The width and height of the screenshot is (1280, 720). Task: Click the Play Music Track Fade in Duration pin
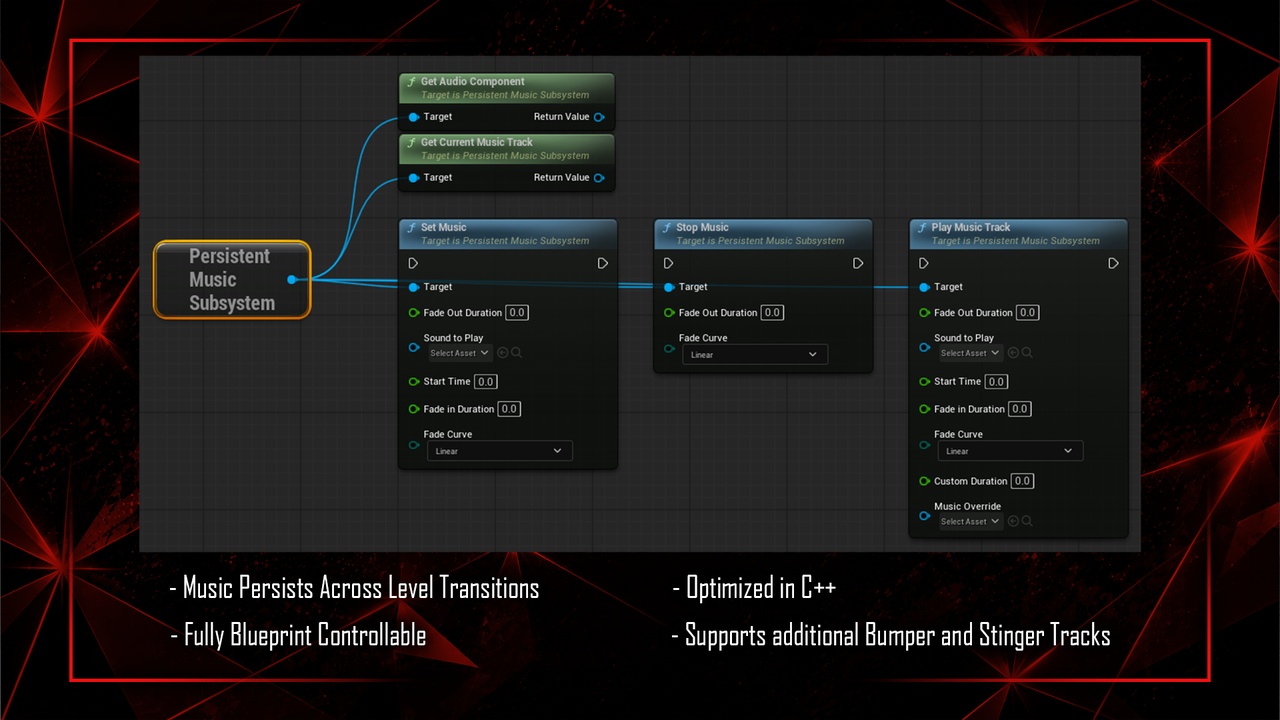click(925, 409)
